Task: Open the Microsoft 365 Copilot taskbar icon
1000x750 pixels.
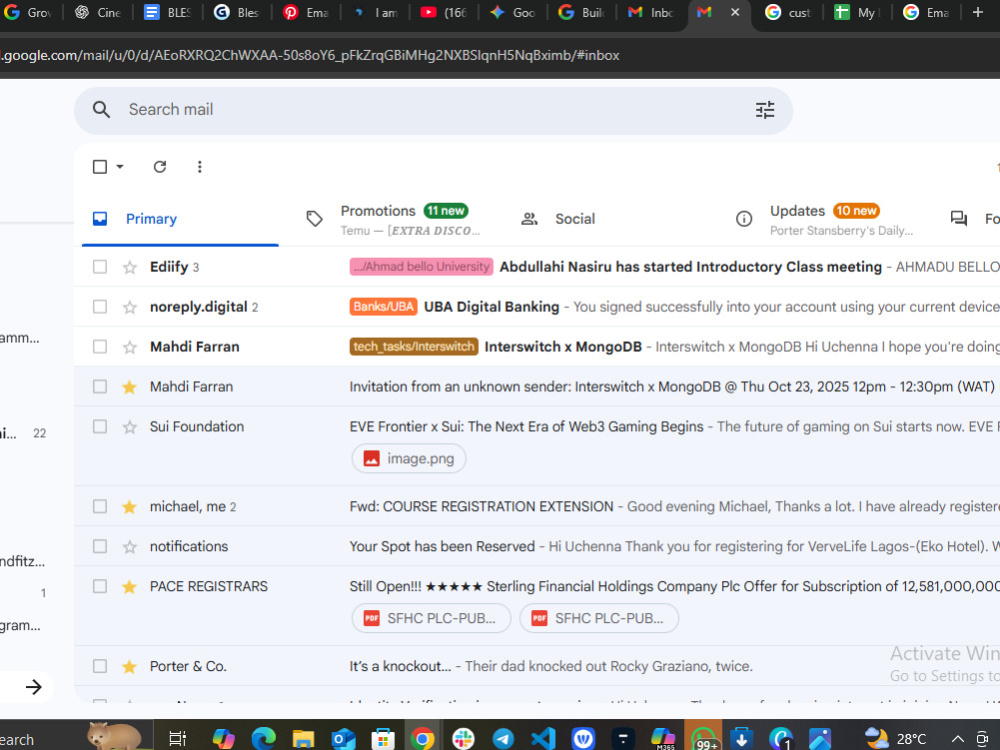Action: pos(663,739)
